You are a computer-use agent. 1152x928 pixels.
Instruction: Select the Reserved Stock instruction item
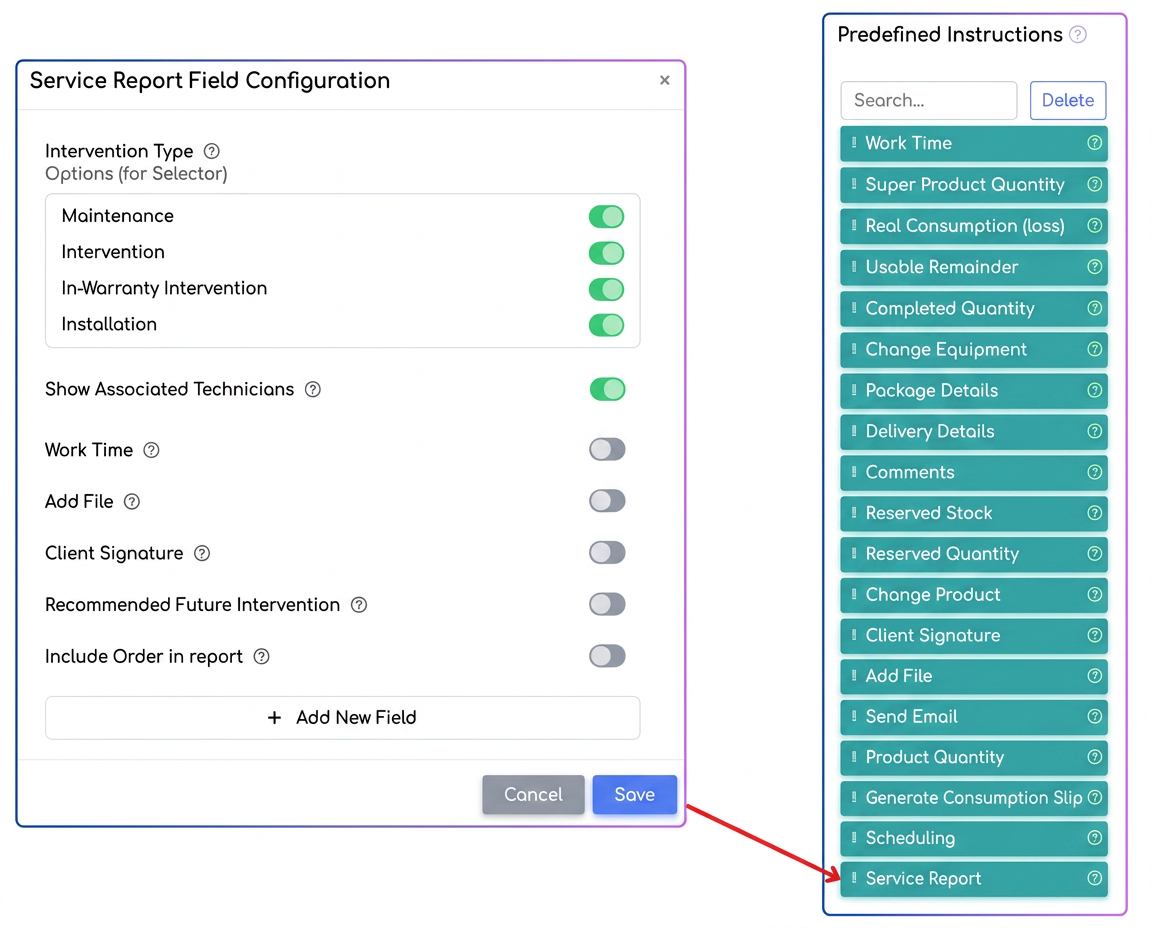[x=973, y=513]
